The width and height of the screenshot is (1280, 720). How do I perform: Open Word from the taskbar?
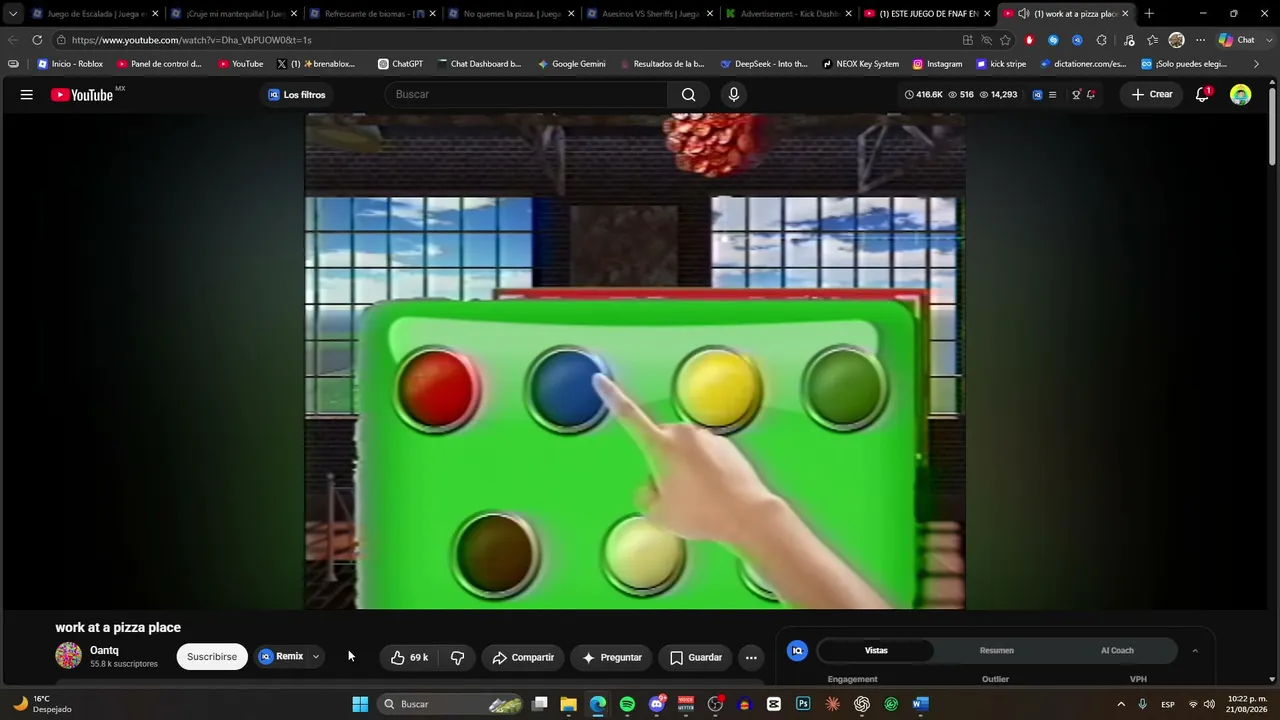[x=920, y=704]
